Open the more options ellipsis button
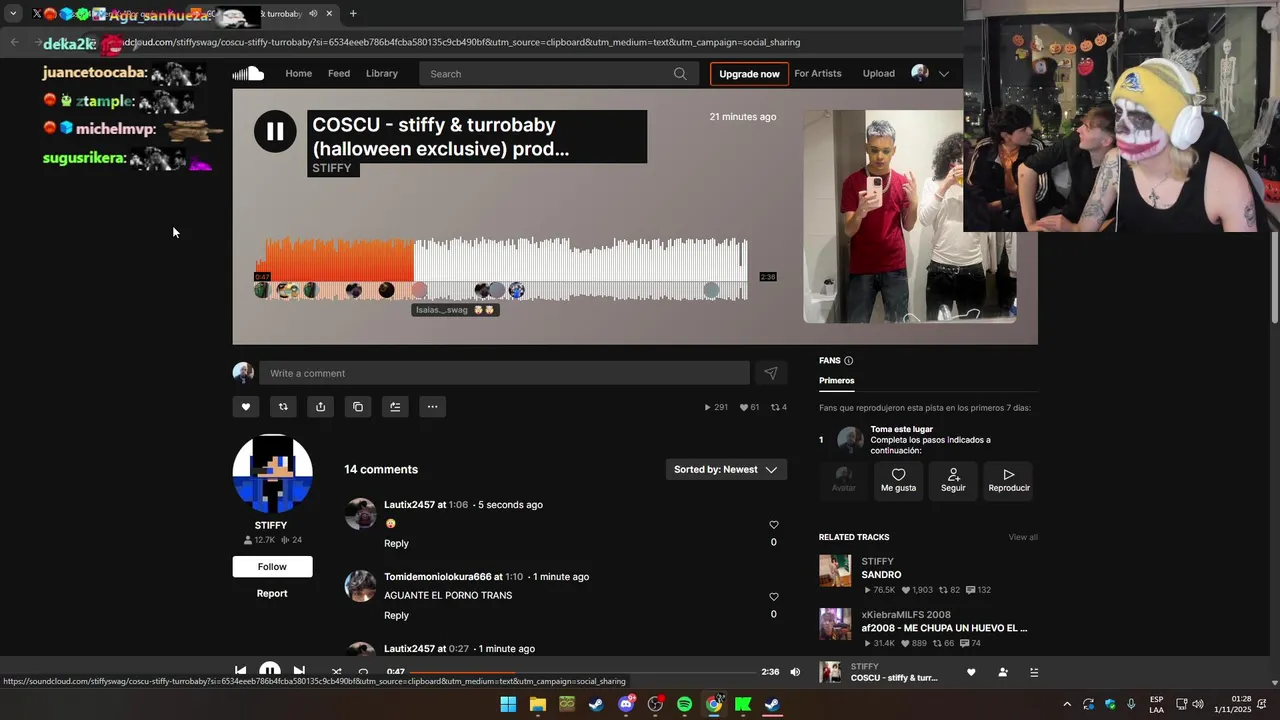The height and width of the screenshot is (720, 1280). point(432,407)
